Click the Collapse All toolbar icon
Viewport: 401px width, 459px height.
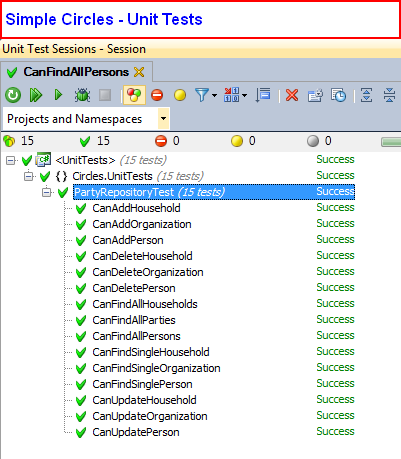click(x=389, y=95)
